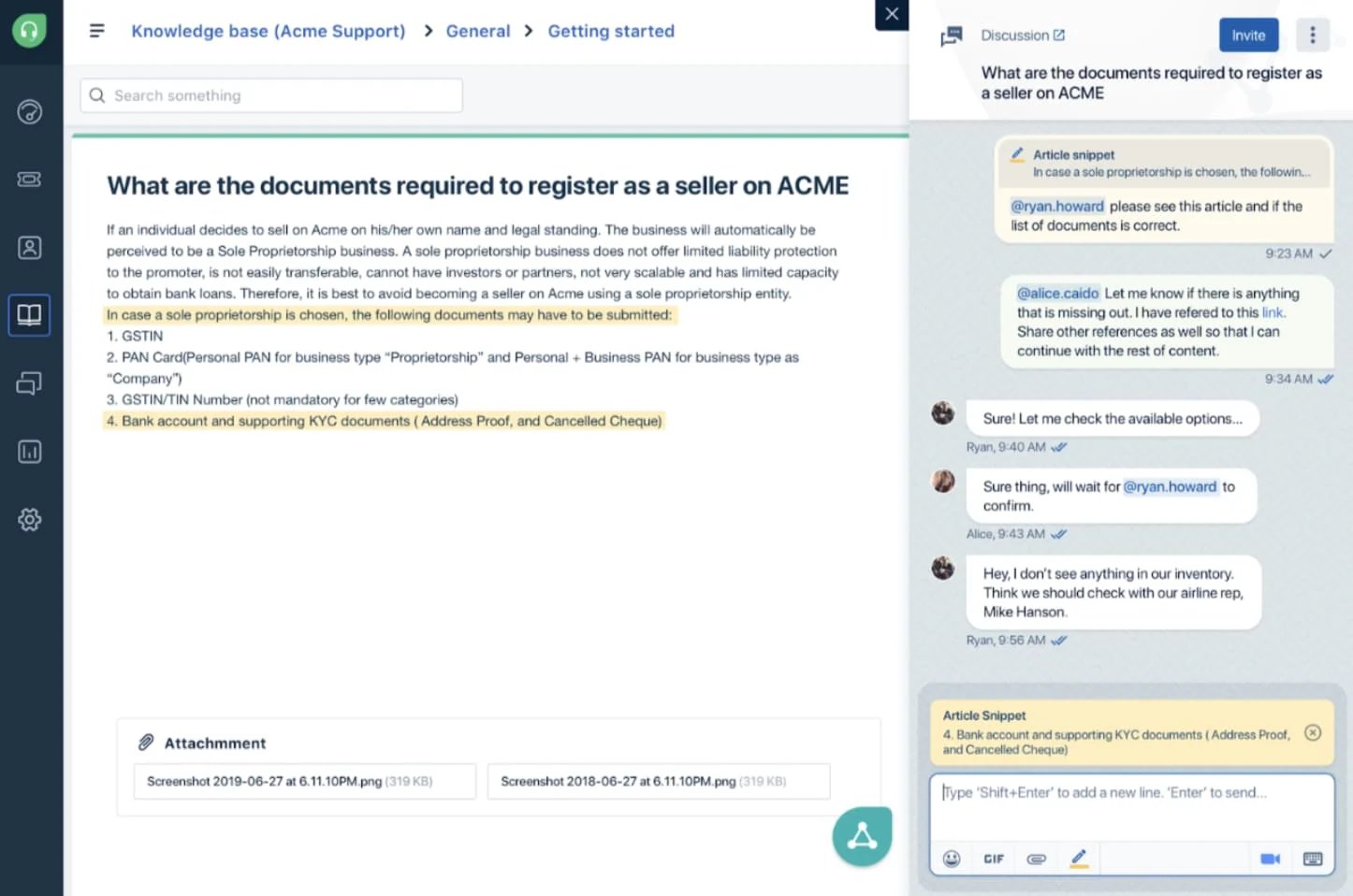Screen dimensions: 1353x896
Task: Open the forums chat icon in sidebar
Action: [x=30, y=383]
